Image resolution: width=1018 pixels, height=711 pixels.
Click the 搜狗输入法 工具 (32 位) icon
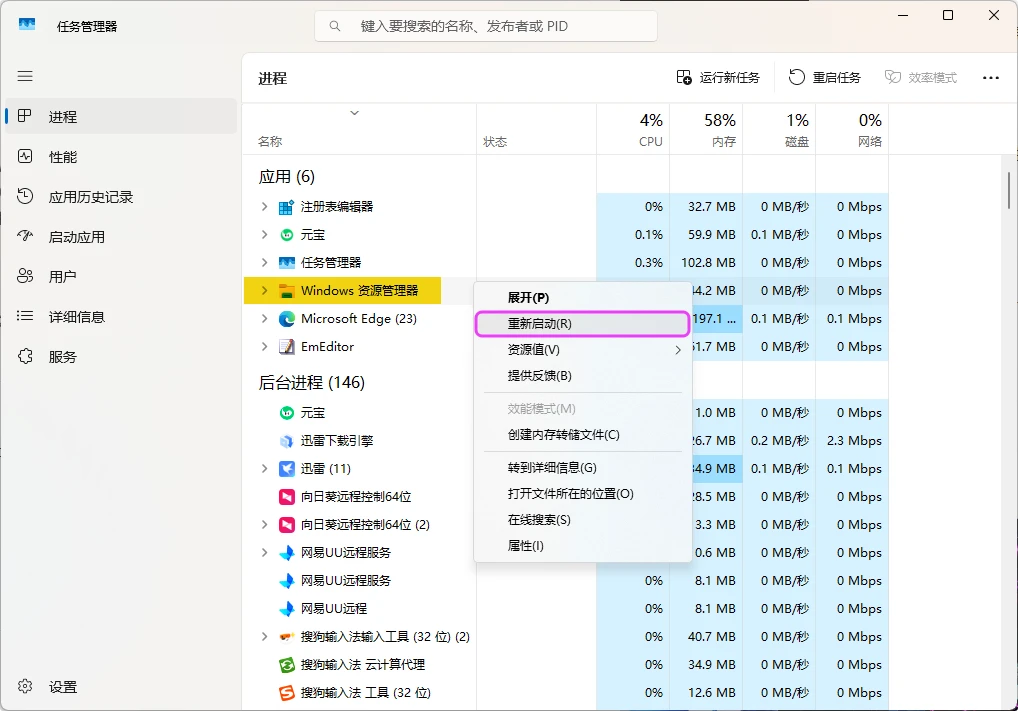pos(286,693)
